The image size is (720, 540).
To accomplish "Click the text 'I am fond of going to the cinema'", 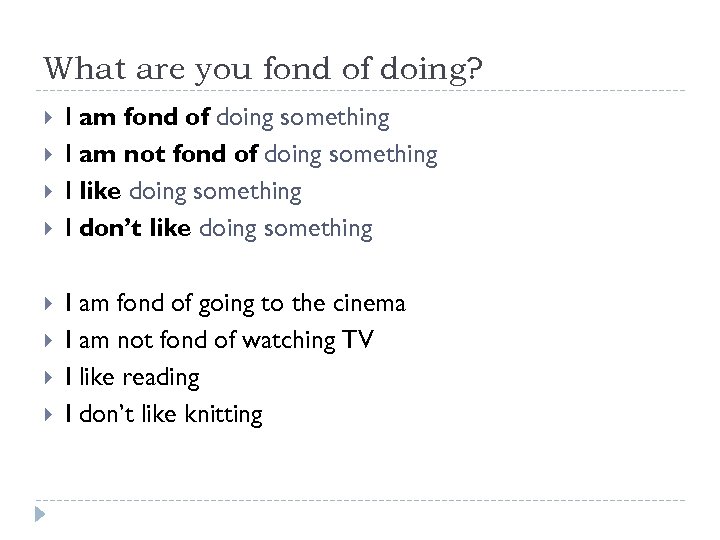I will [x=234, y=303].
